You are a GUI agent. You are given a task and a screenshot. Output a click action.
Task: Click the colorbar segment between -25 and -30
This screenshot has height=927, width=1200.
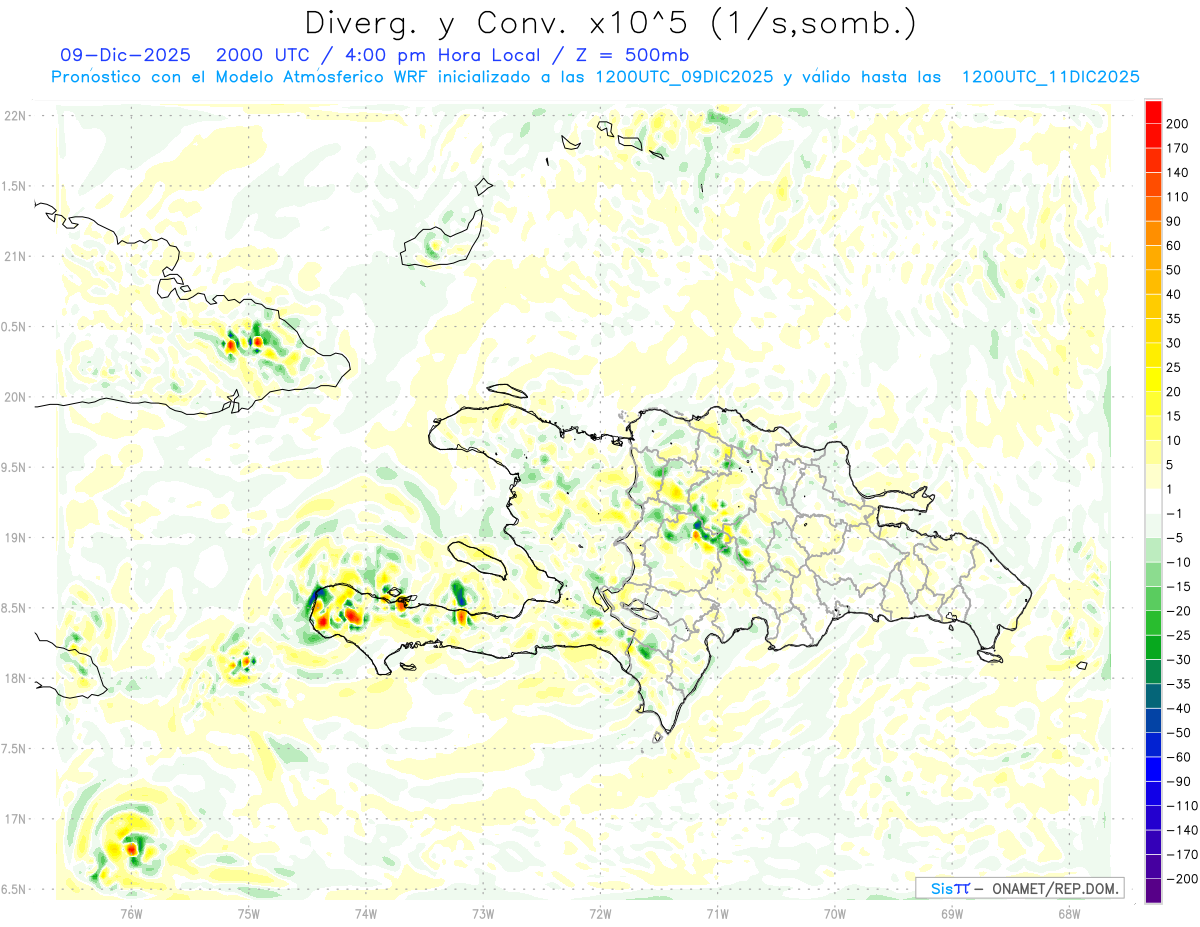tap(1153, 648)
